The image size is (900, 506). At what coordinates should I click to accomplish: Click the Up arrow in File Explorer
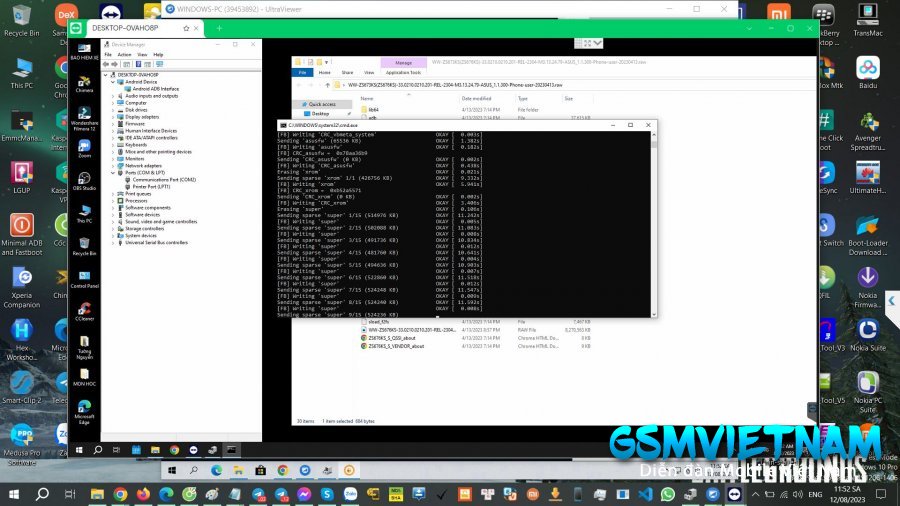click(328, 85)
